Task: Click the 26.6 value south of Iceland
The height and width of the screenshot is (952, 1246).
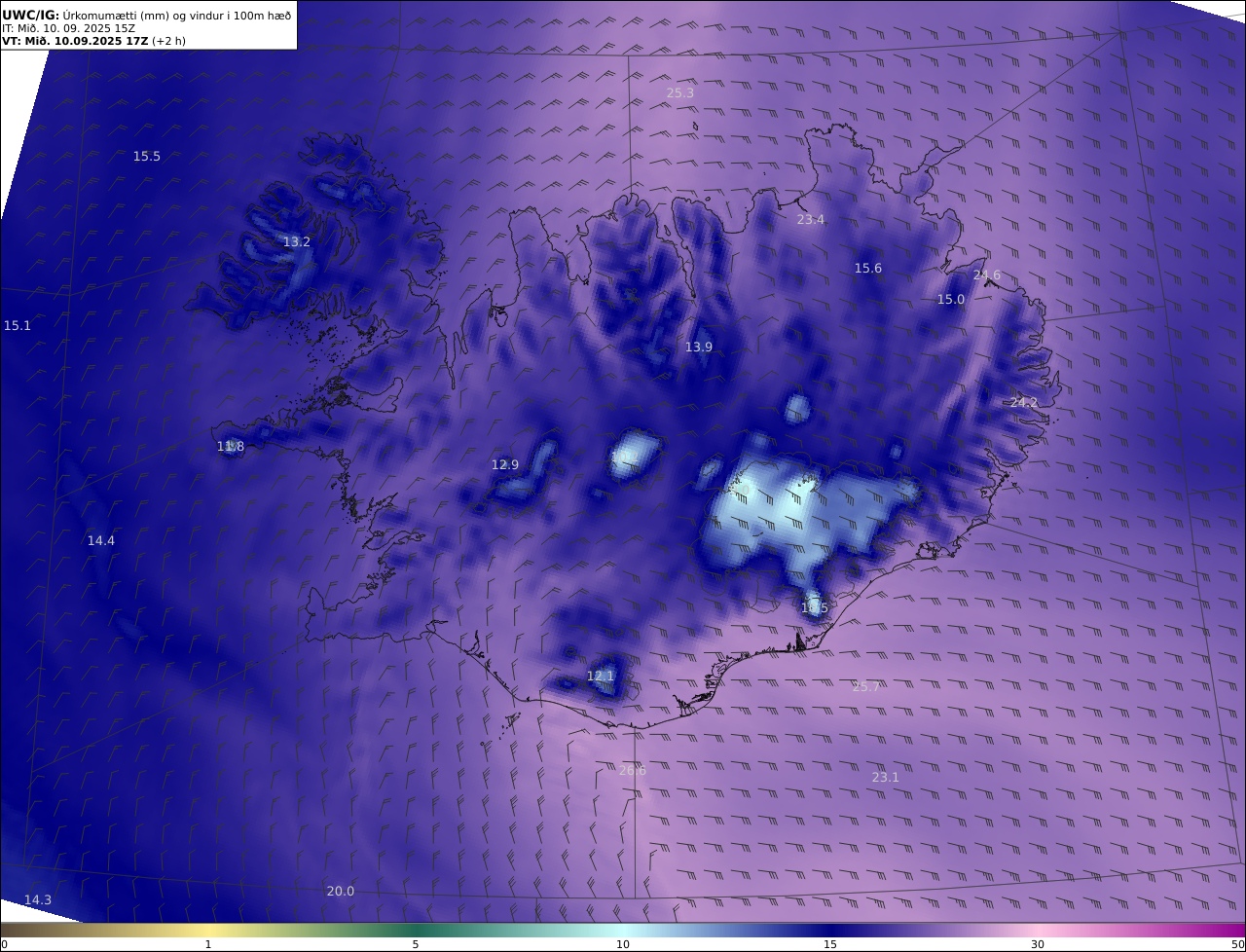Action: (633, 771)
